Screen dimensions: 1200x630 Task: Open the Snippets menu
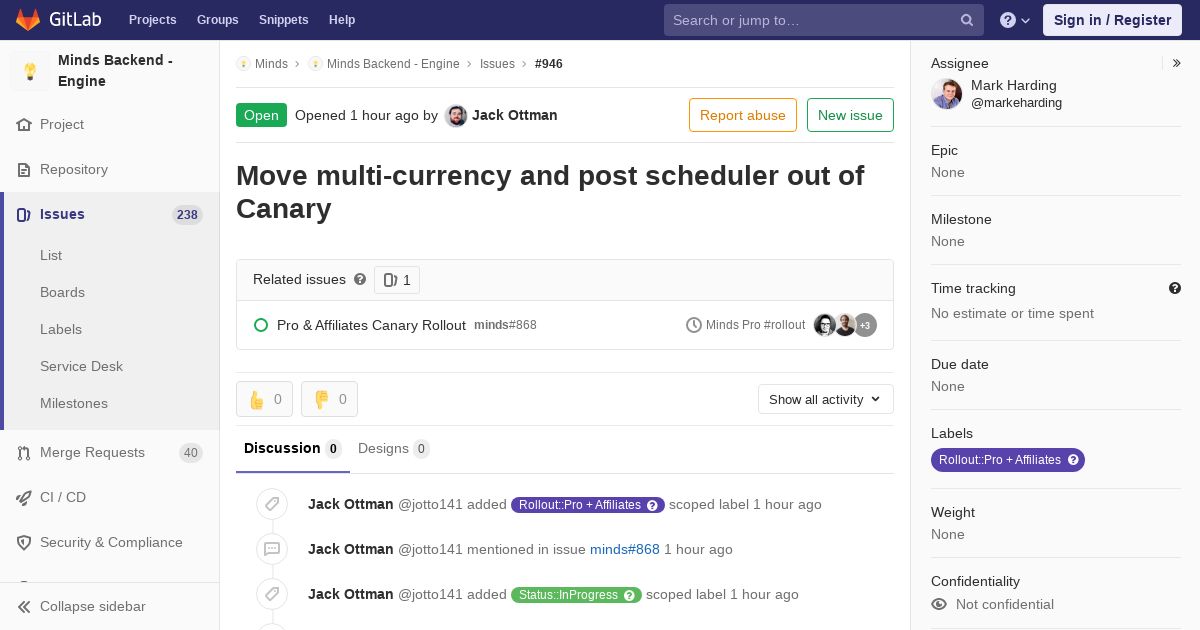[x=284, y=20]
